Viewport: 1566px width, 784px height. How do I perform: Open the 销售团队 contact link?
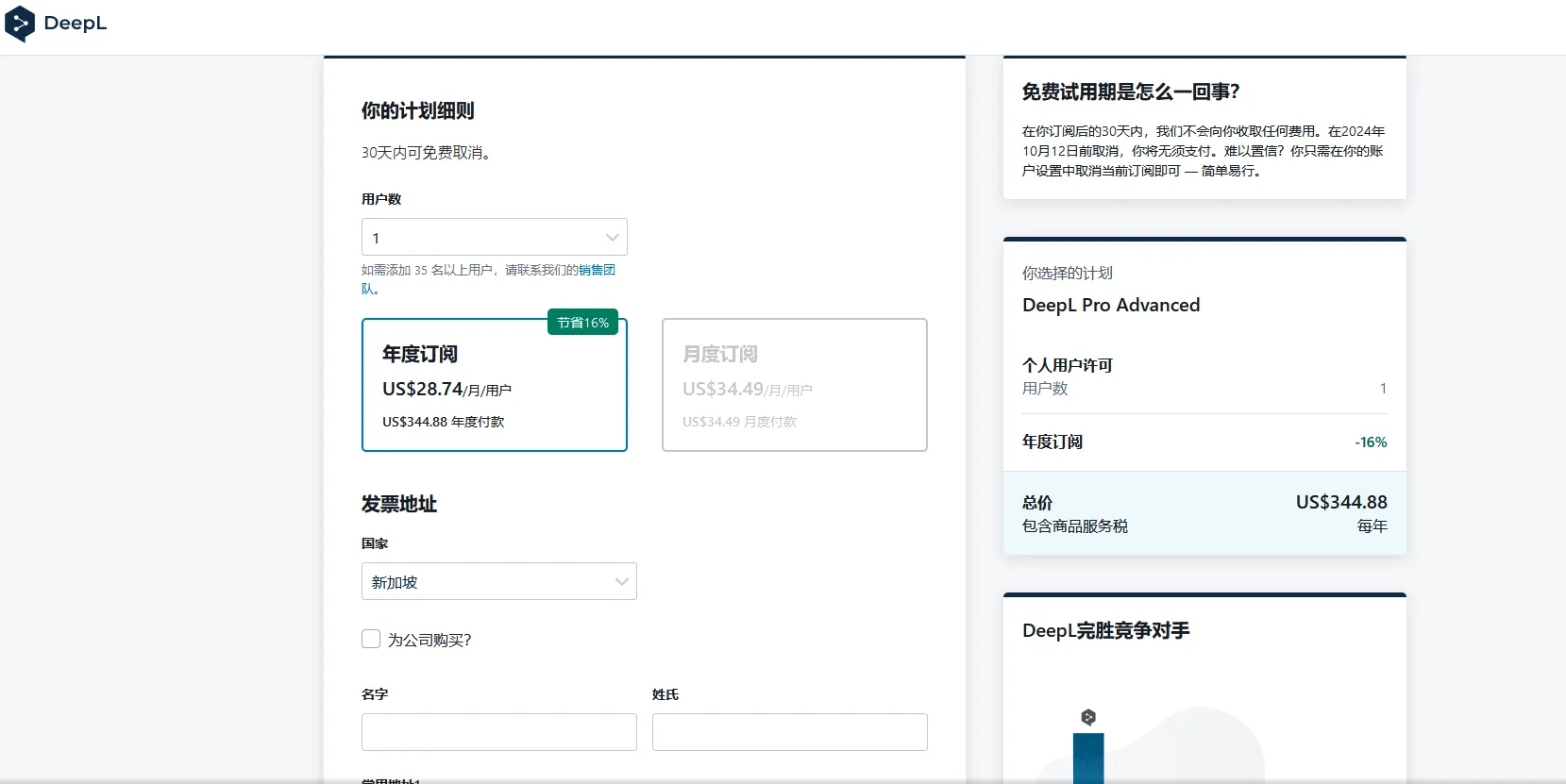click(x=597, y=270)
